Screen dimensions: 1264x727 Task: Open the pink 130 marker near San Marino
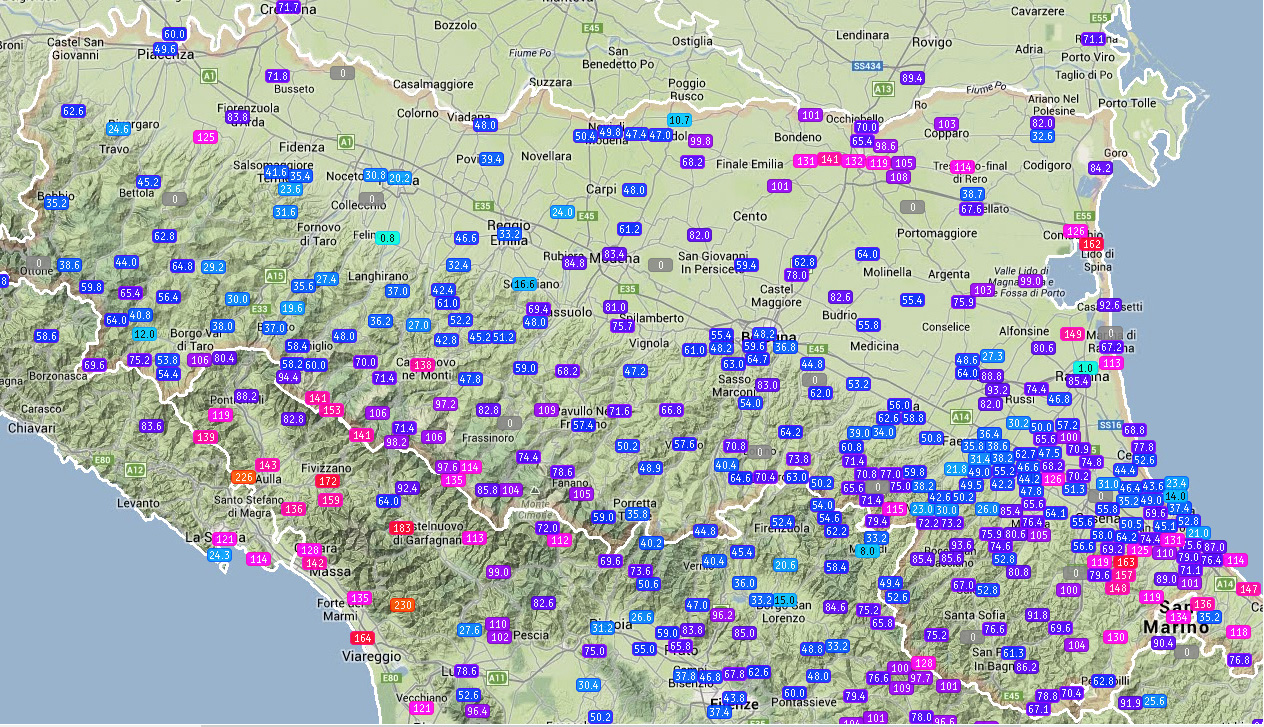(x=1117, y=637)
